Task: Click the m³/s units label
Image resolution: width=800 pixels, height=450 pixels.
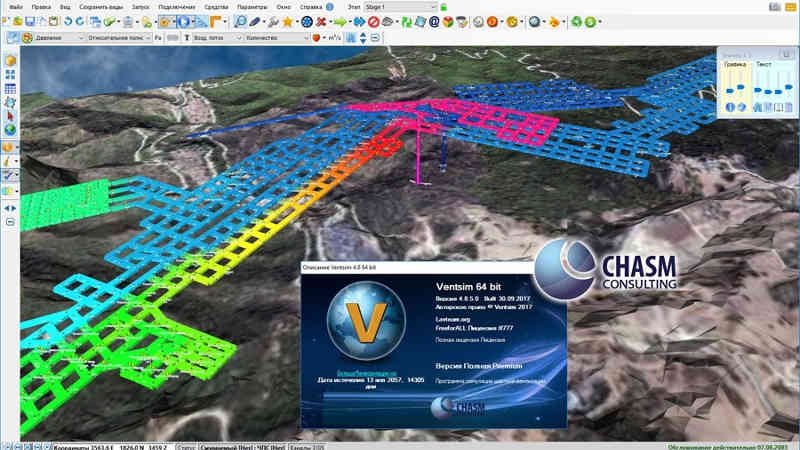Action: pos(335,38)
